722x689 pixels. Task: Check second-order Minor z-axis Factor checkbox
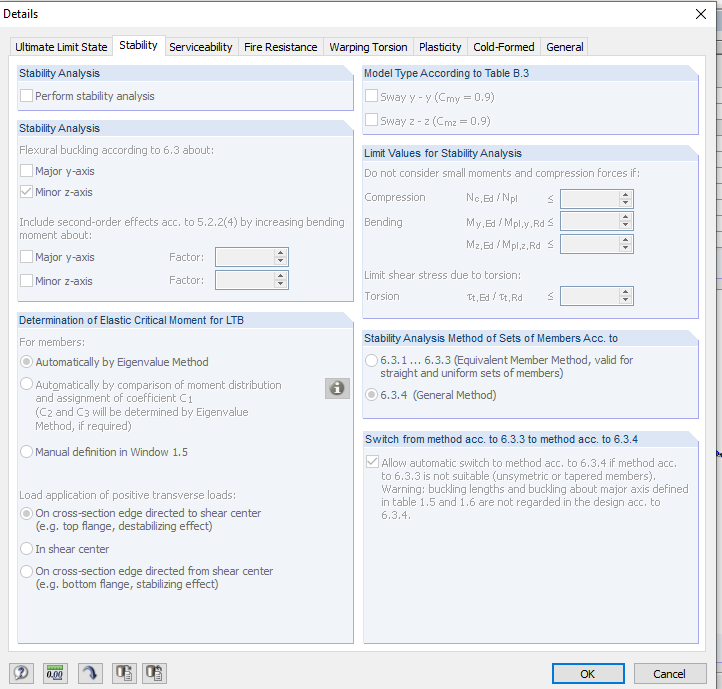(x=26, y=280)
